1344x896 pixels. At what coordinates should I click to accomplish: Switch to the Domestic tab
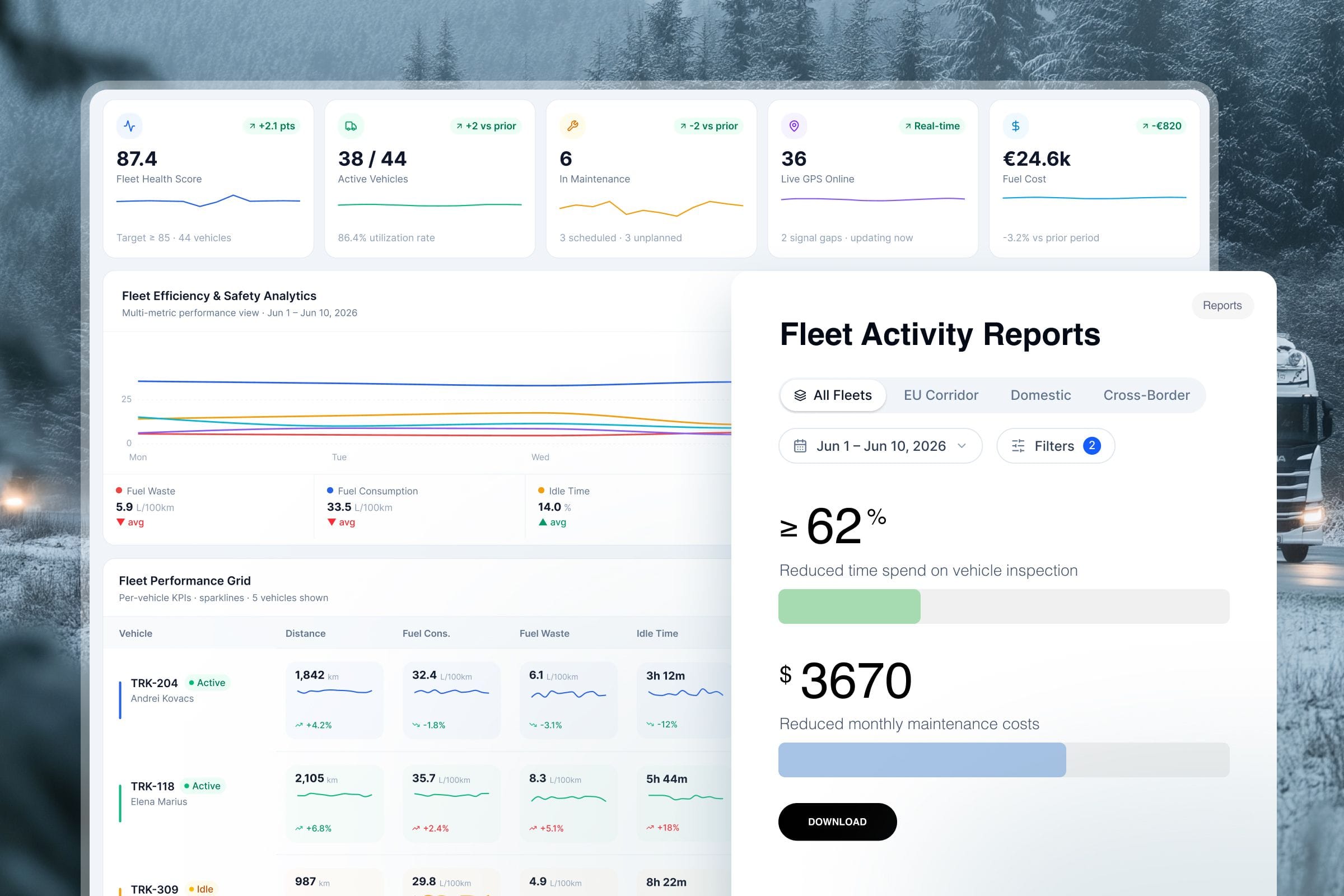pyautogui.click(x=1040, y=395)
